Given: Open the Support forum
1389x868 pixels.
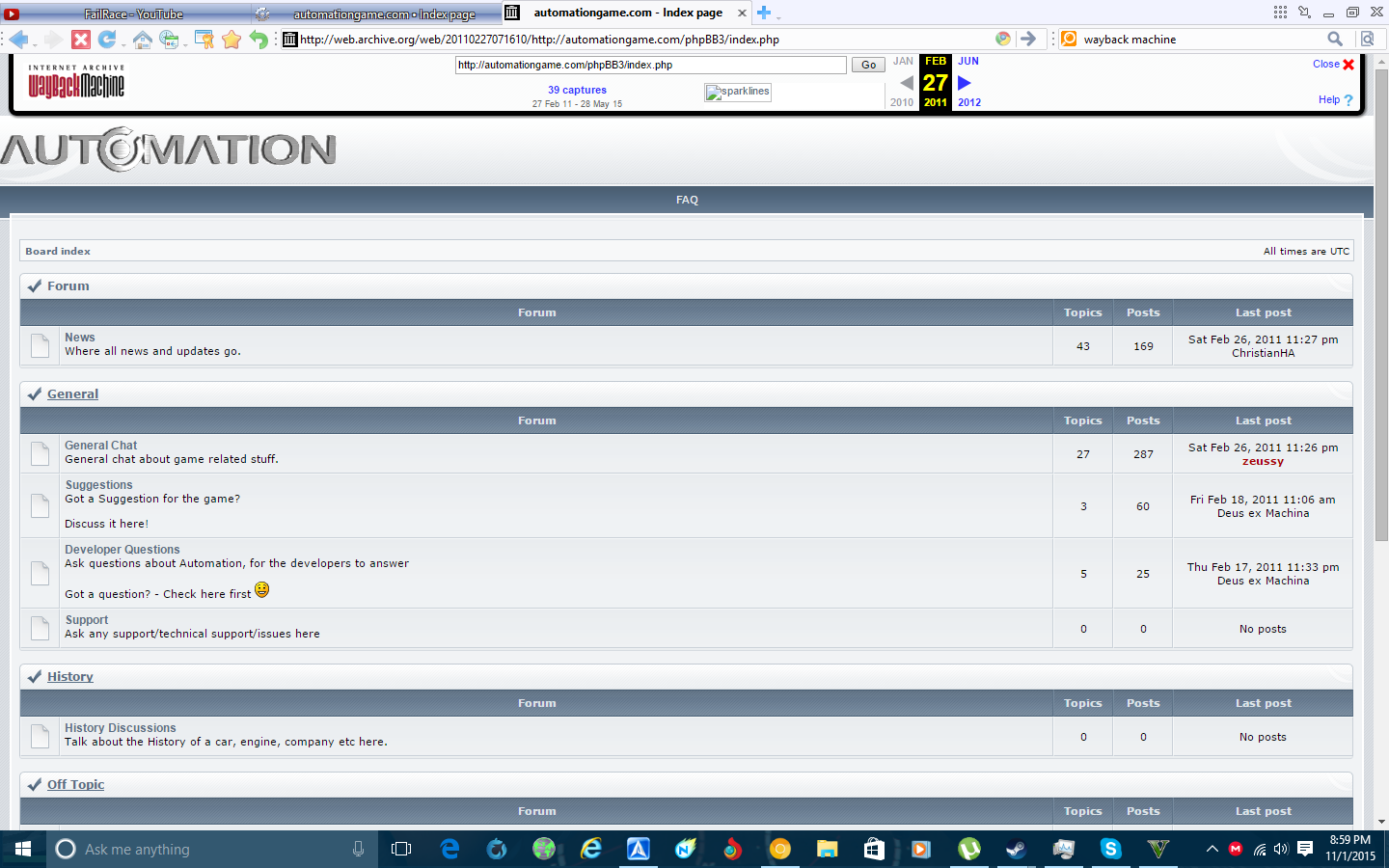Looking at the screenshot, I should click(87, 620).
